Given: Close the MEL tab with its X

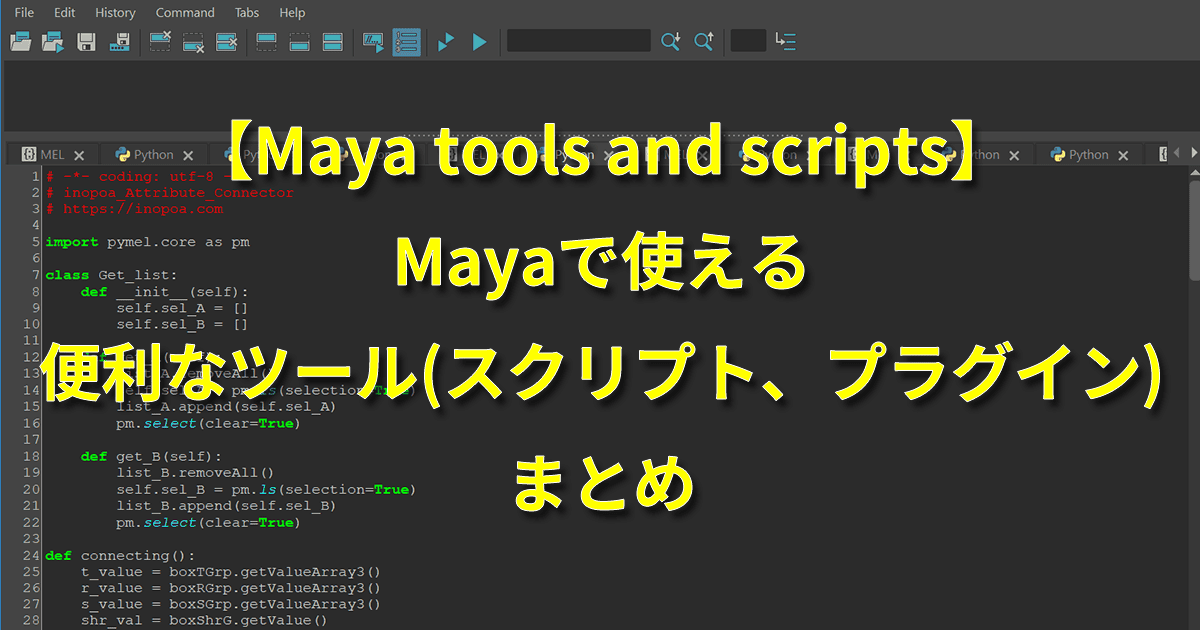Looking at the screenshot, I should [79, 155].
